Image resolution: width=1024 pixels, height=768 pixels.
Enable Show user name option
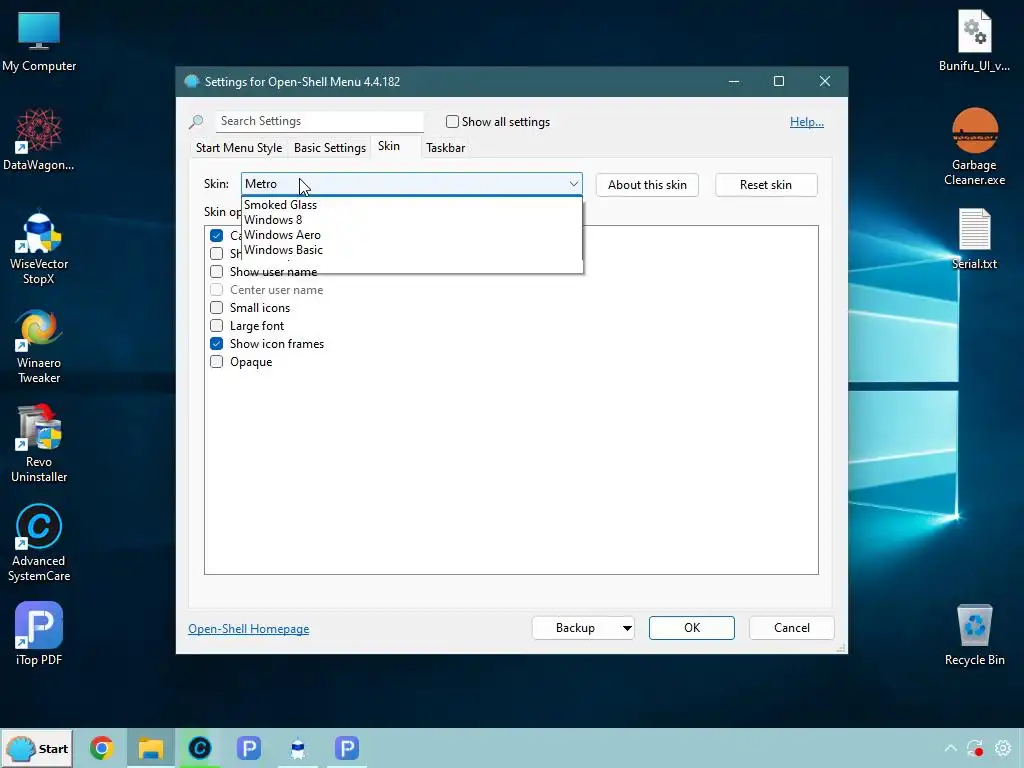[216, 272]
